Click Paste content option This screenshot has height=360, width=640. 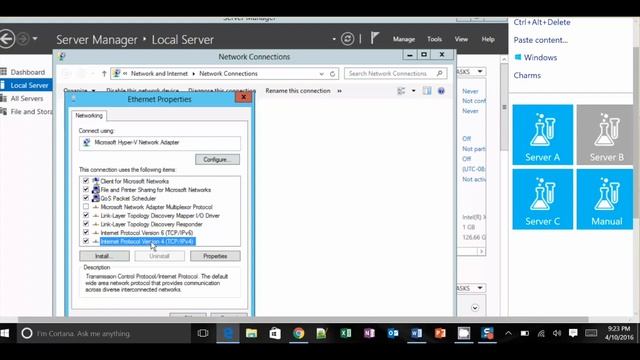tap(540, 40)
